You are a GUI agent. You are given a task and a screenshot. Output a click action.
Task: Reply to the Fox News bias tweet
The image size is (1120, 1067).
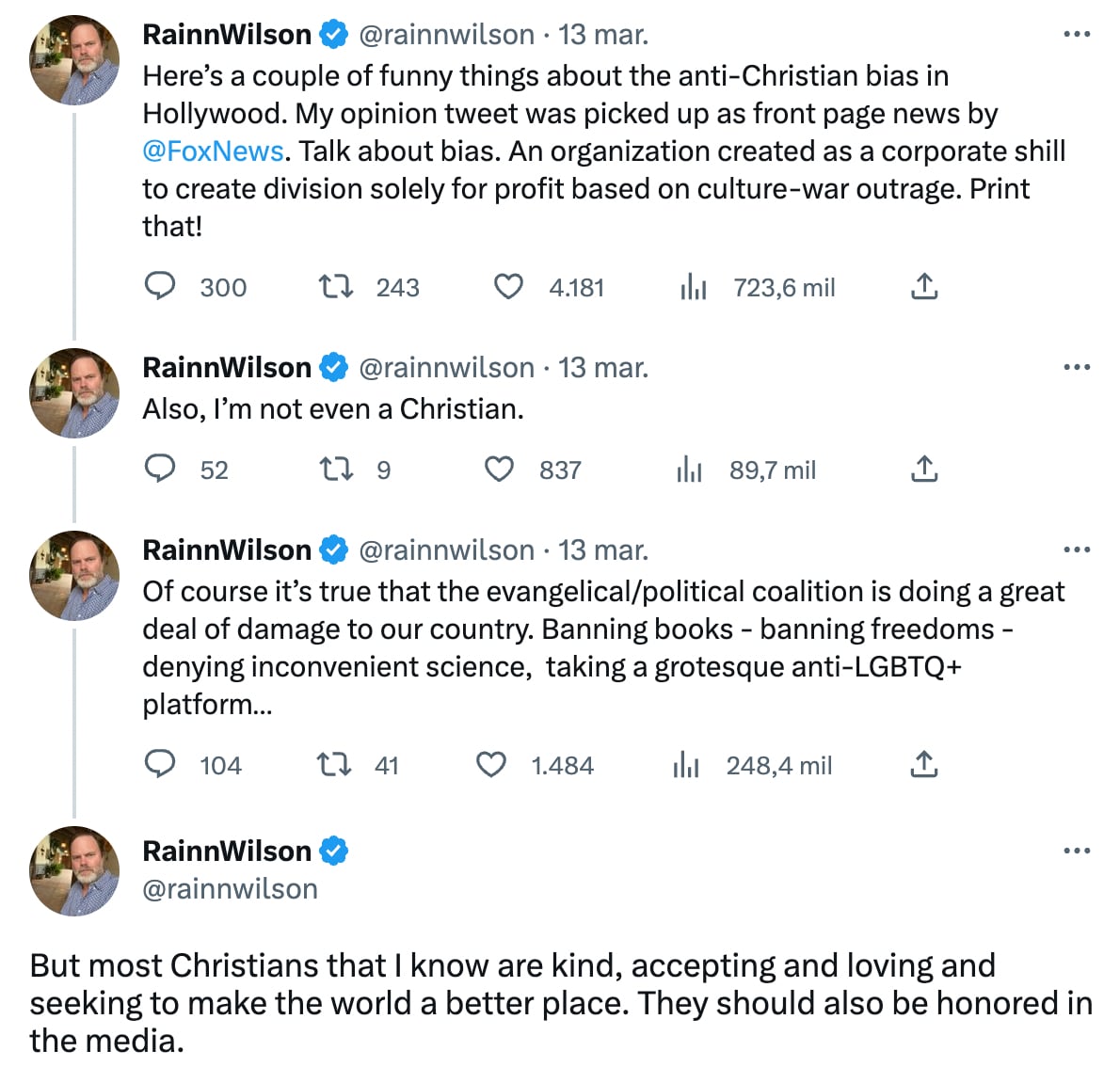click(160, 286)
